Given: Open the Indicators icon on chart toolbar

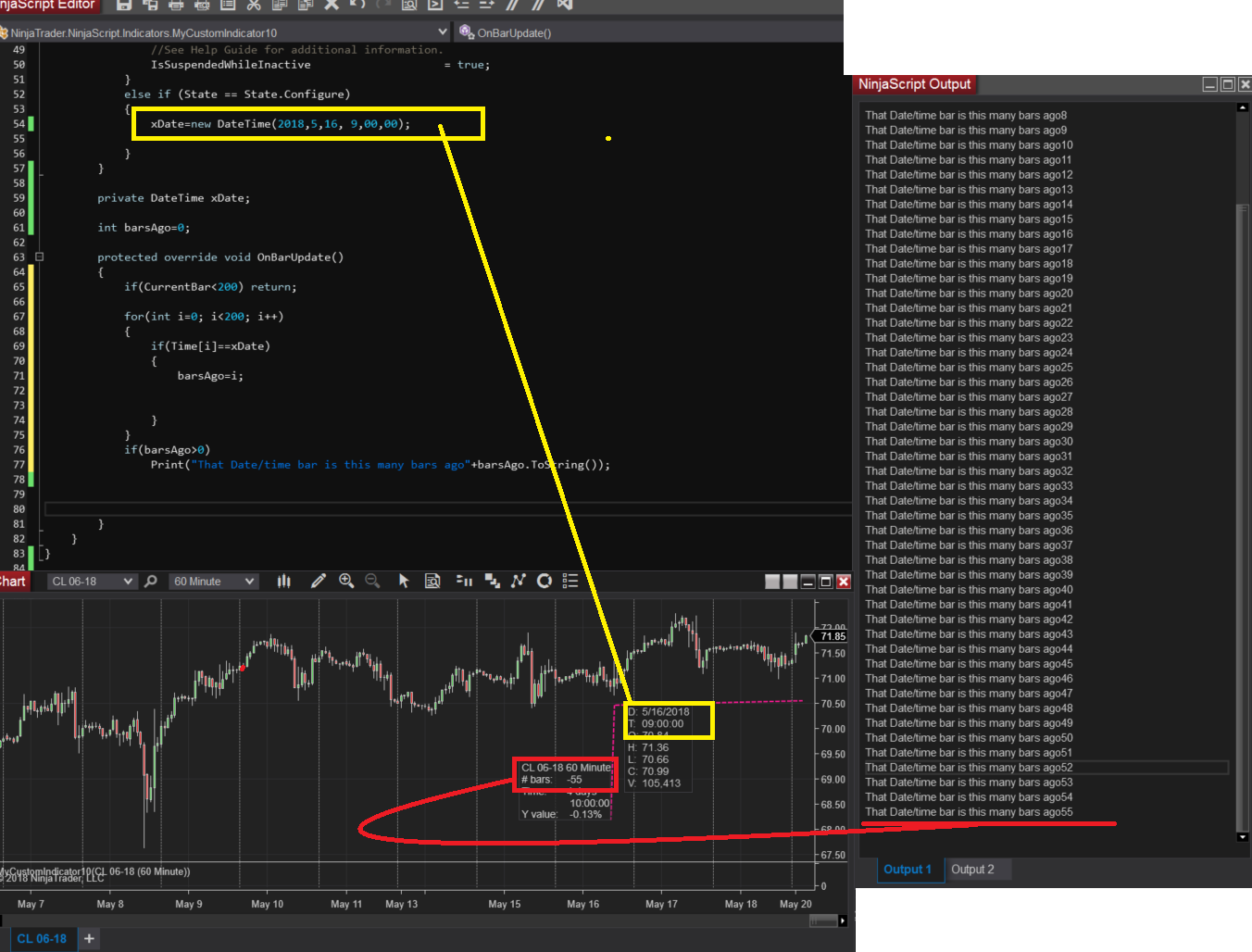Looking at the screenshot, I should [519, 581].
